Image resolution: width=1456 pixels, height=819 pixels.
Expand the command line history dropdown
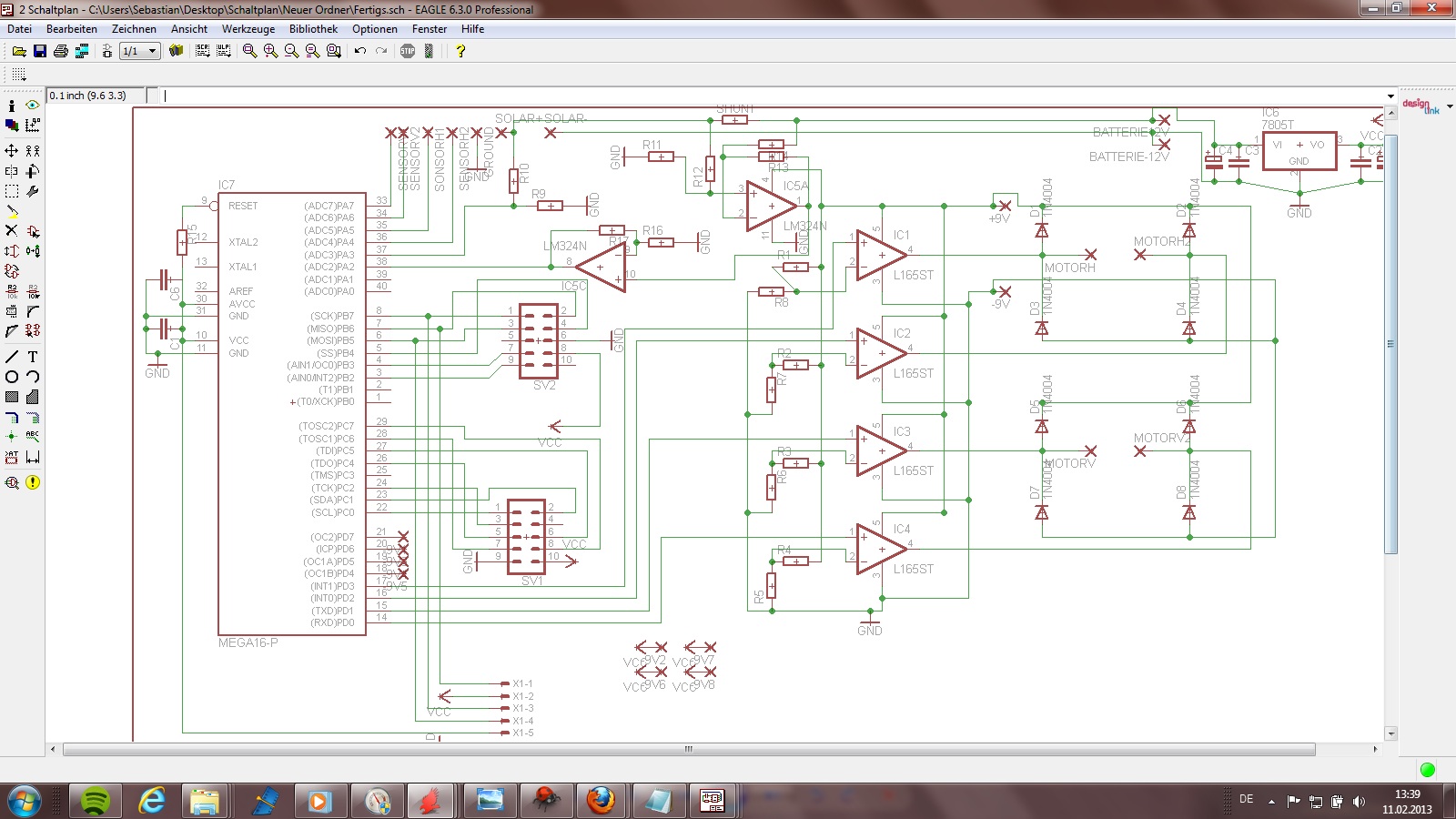point(1390,96)
